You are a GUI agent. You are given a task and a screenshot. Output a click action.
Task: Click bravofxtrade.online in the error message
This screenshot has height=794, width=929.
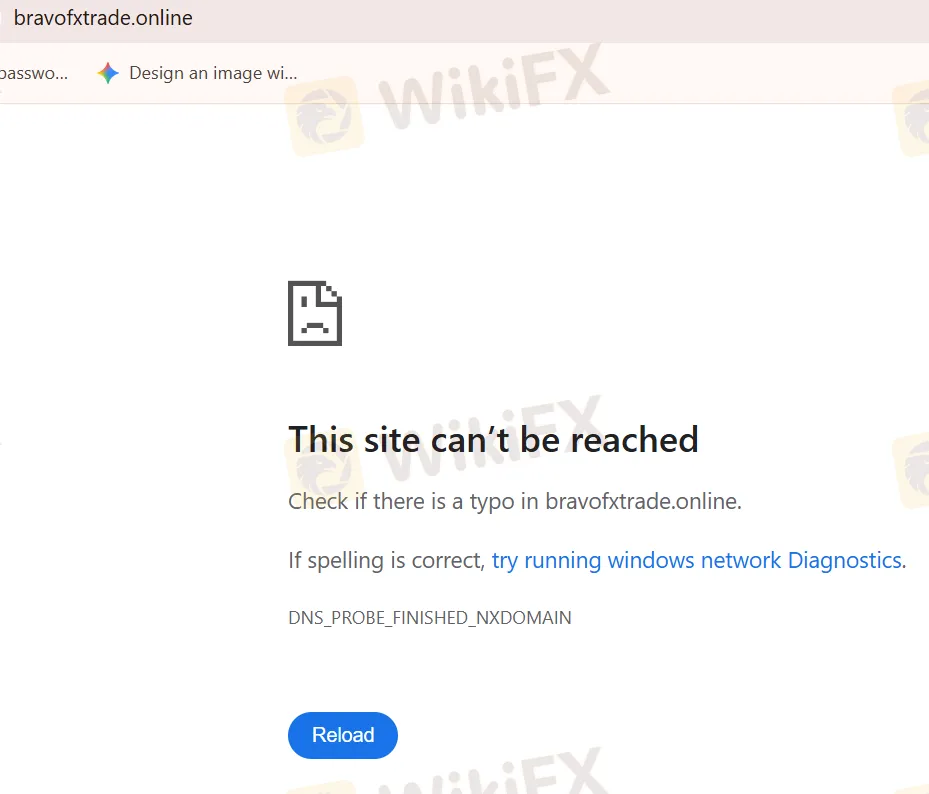coord(643,501)
